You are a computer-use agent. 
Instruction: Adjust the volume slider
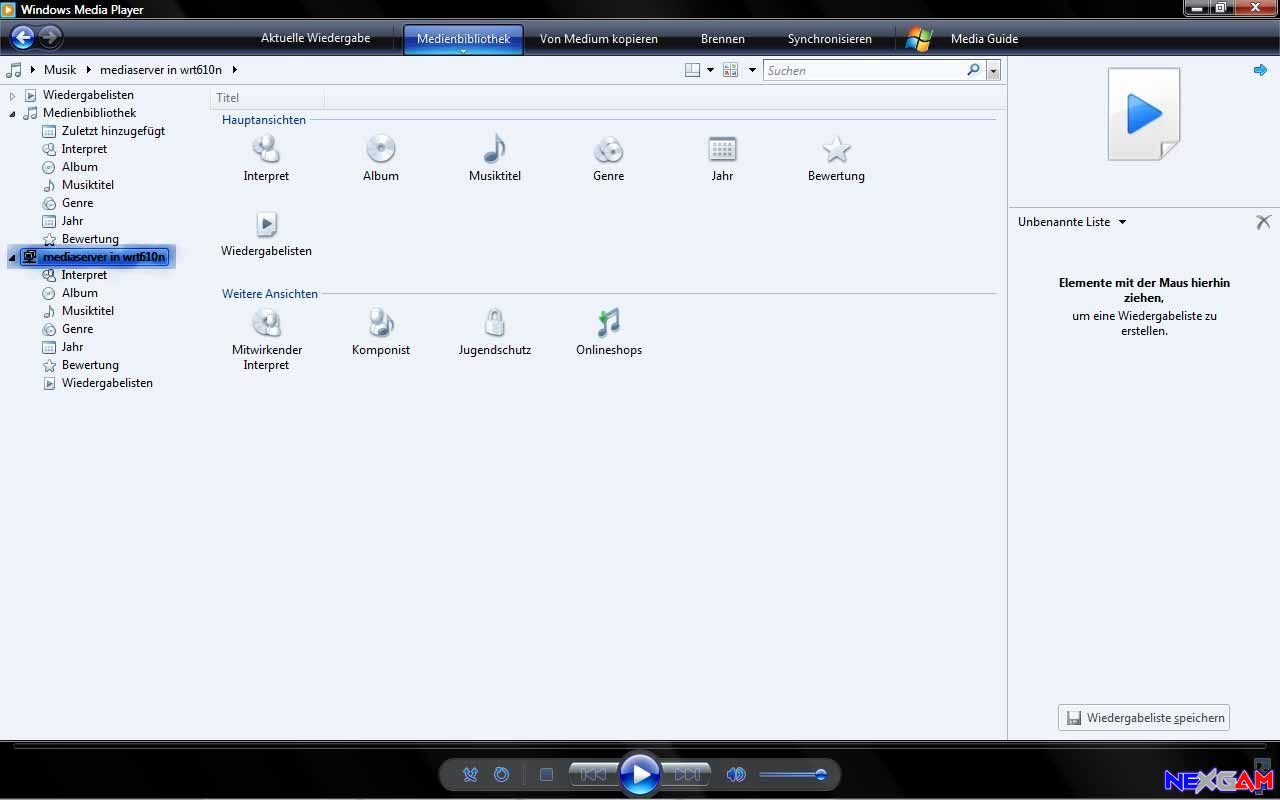pyautogui.click(x=792, y=775)
